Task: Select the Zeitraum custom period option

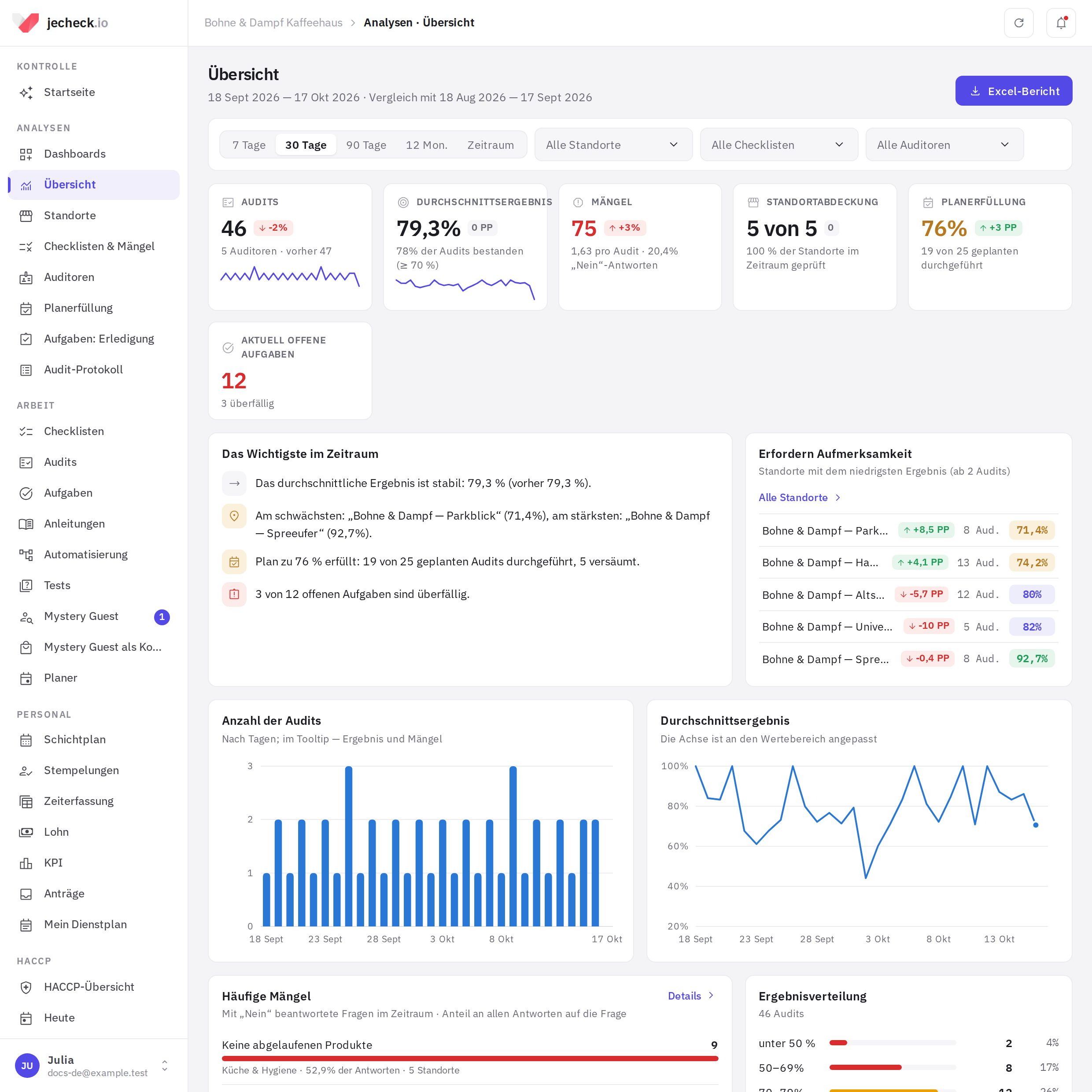Action: pyautogui.click(x=491, y=145)
